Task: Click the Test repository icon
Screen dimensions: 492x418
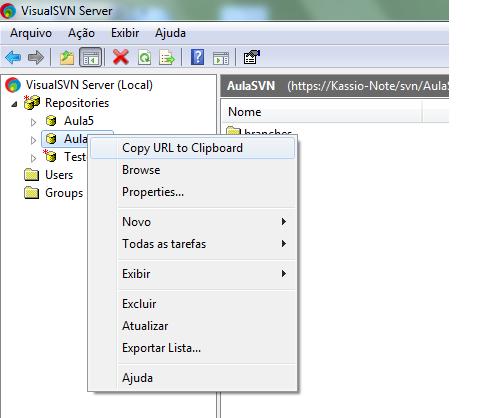Action: pos(50,156)
